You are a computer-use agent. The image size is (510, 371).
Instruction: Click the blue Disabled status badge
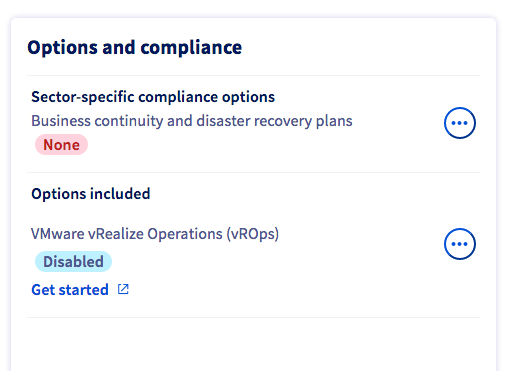point(73,262)
